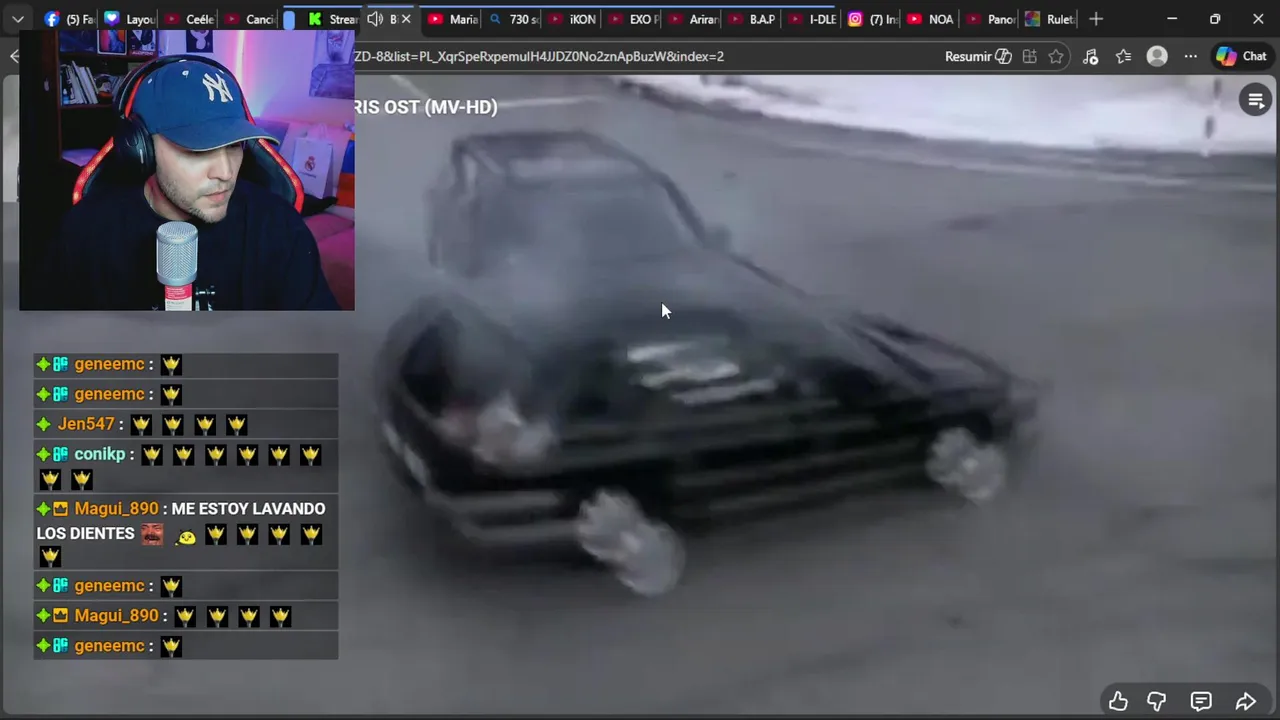Switch to the iKON tab

coord(572,19)
